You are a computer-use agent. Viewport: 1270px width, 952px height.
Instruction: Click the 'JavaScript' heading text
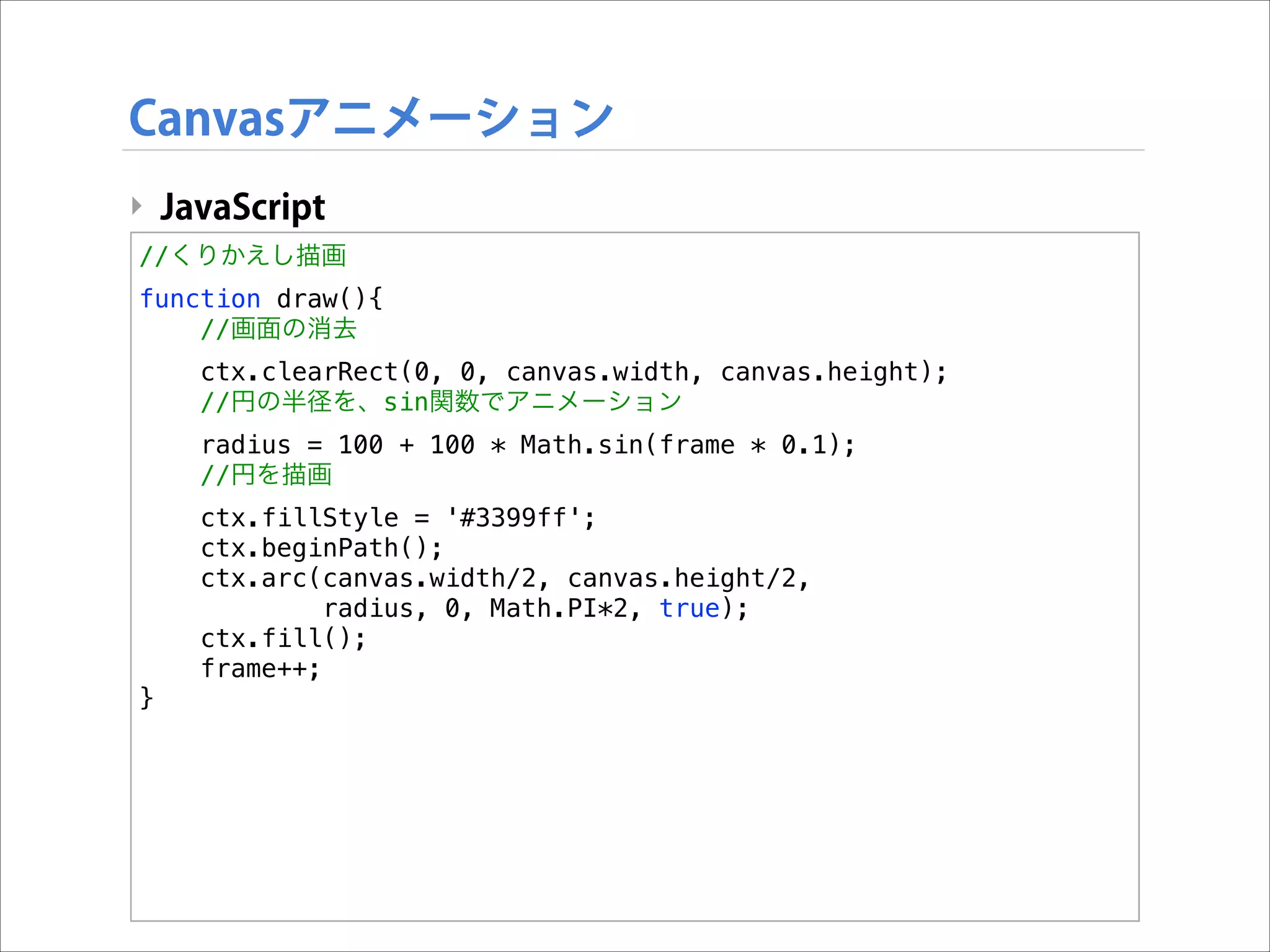point(242,207)
